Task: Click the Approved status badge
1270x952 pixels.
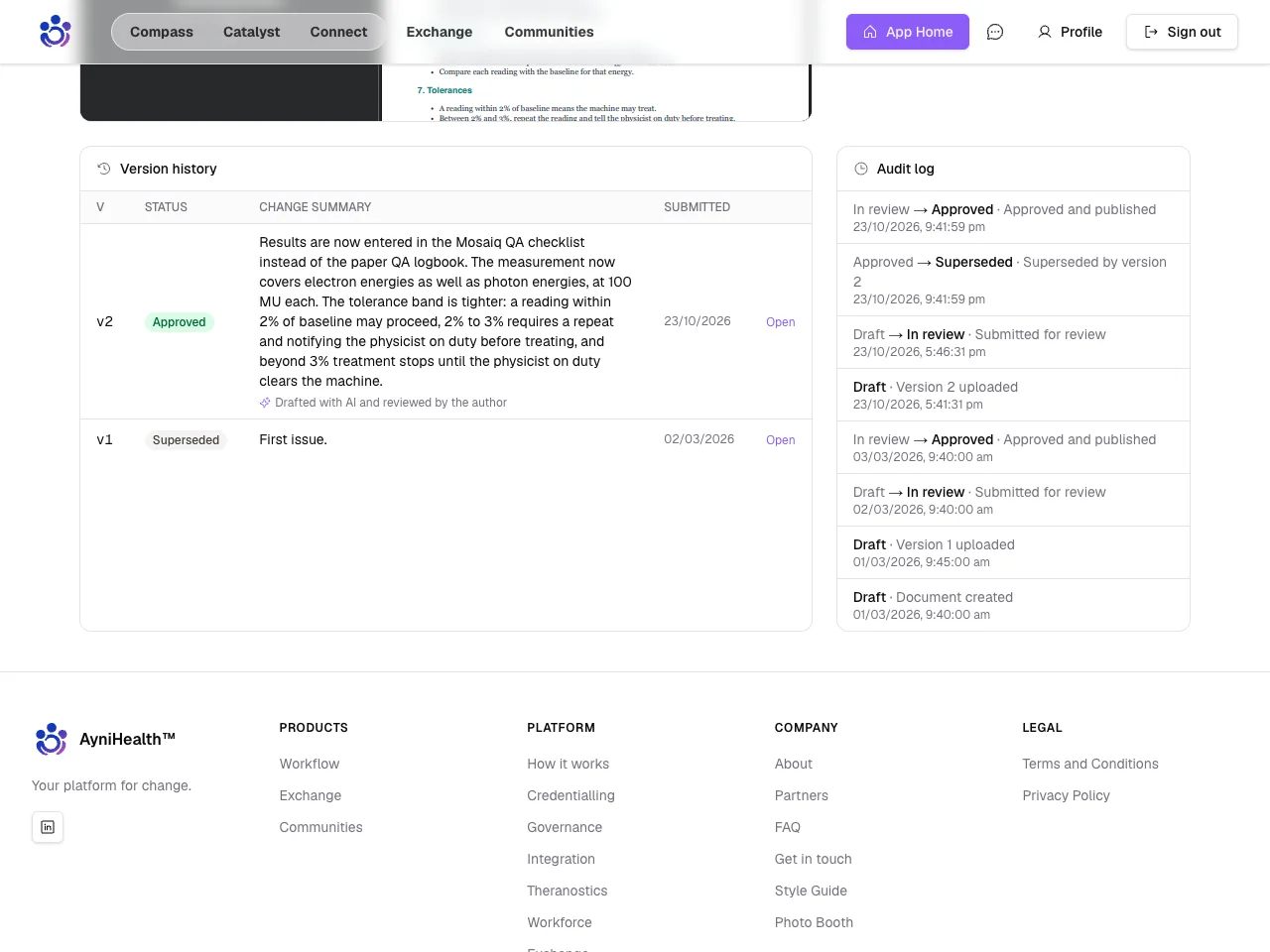Action: point(180,322)
